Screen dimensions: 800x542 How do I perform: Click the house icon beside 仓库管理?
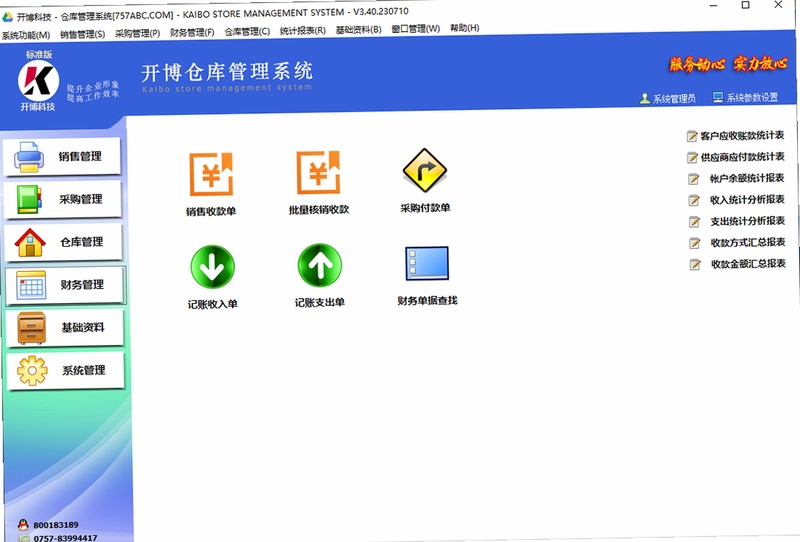30,242
